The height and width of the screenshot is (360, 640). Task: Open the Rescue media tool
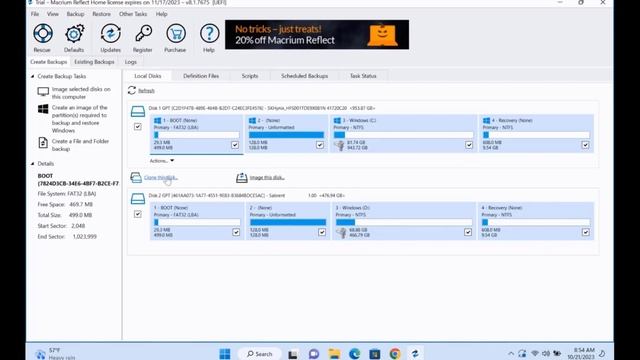coord(43,33)
